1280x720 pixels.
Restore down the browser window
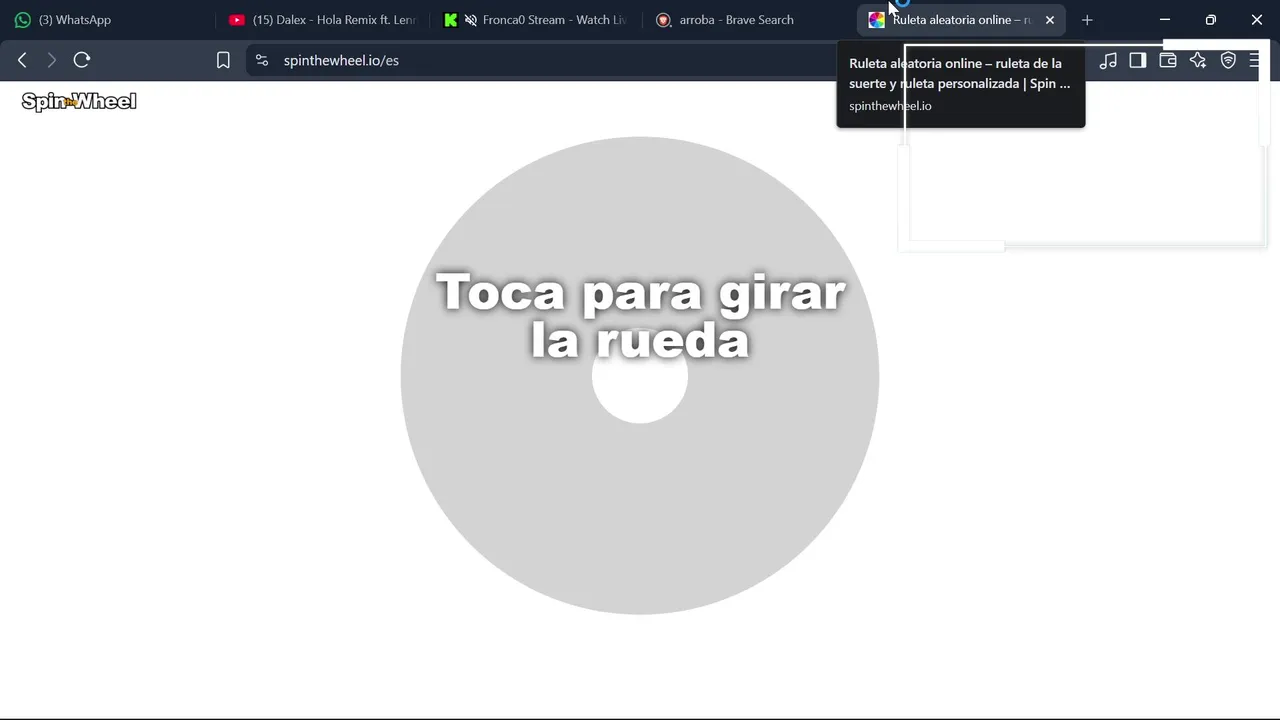[x=1211, y=20]
